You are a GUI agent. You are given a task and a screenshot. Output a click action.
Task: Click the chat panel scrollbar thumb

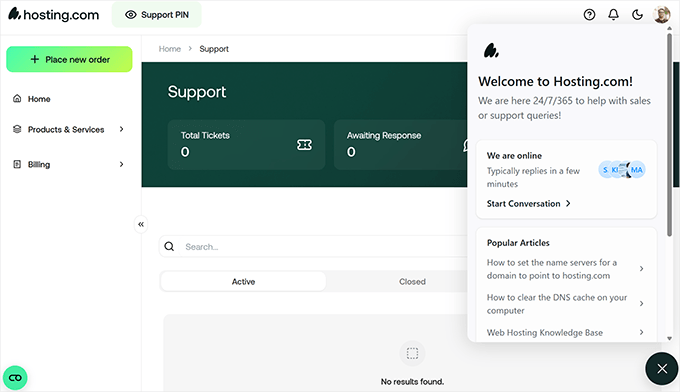click(x=670, y=134)
